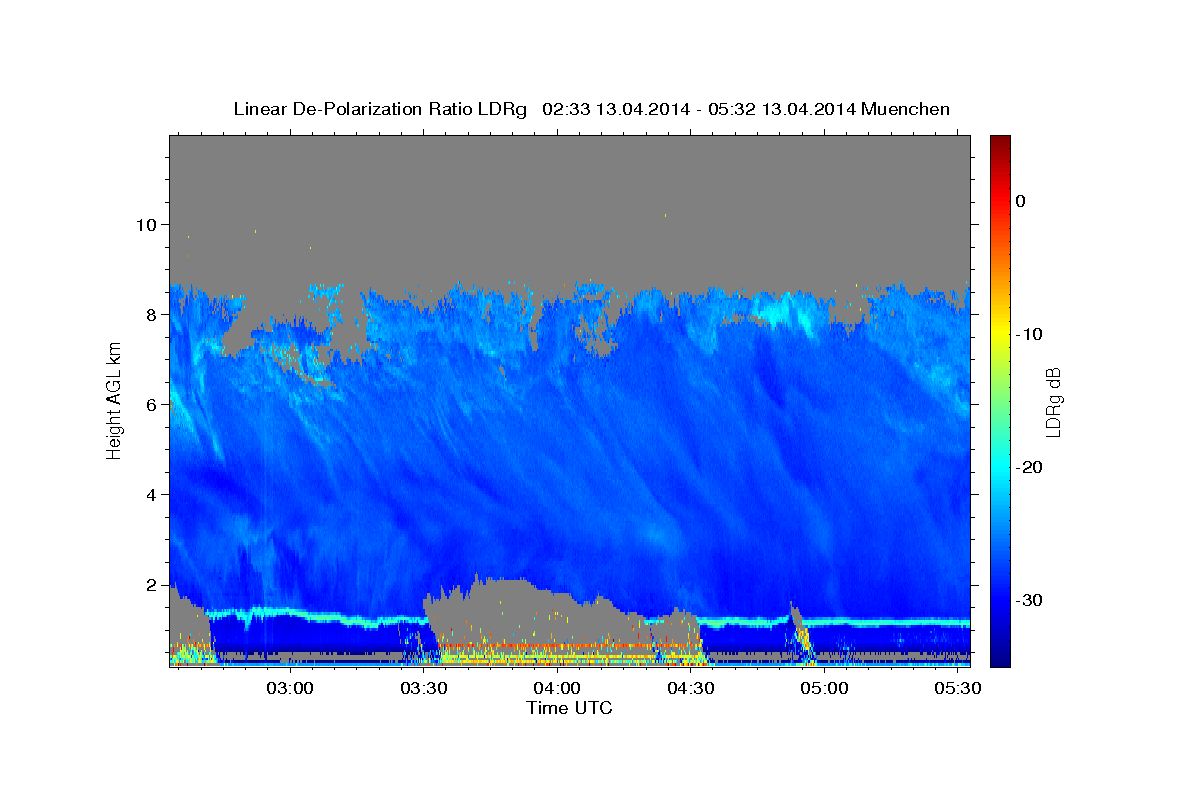Click the plot title "Linear De-Polarization Ratio LDRg"
The height and width of the screenshot is (800, 1200).
point(380,109)
